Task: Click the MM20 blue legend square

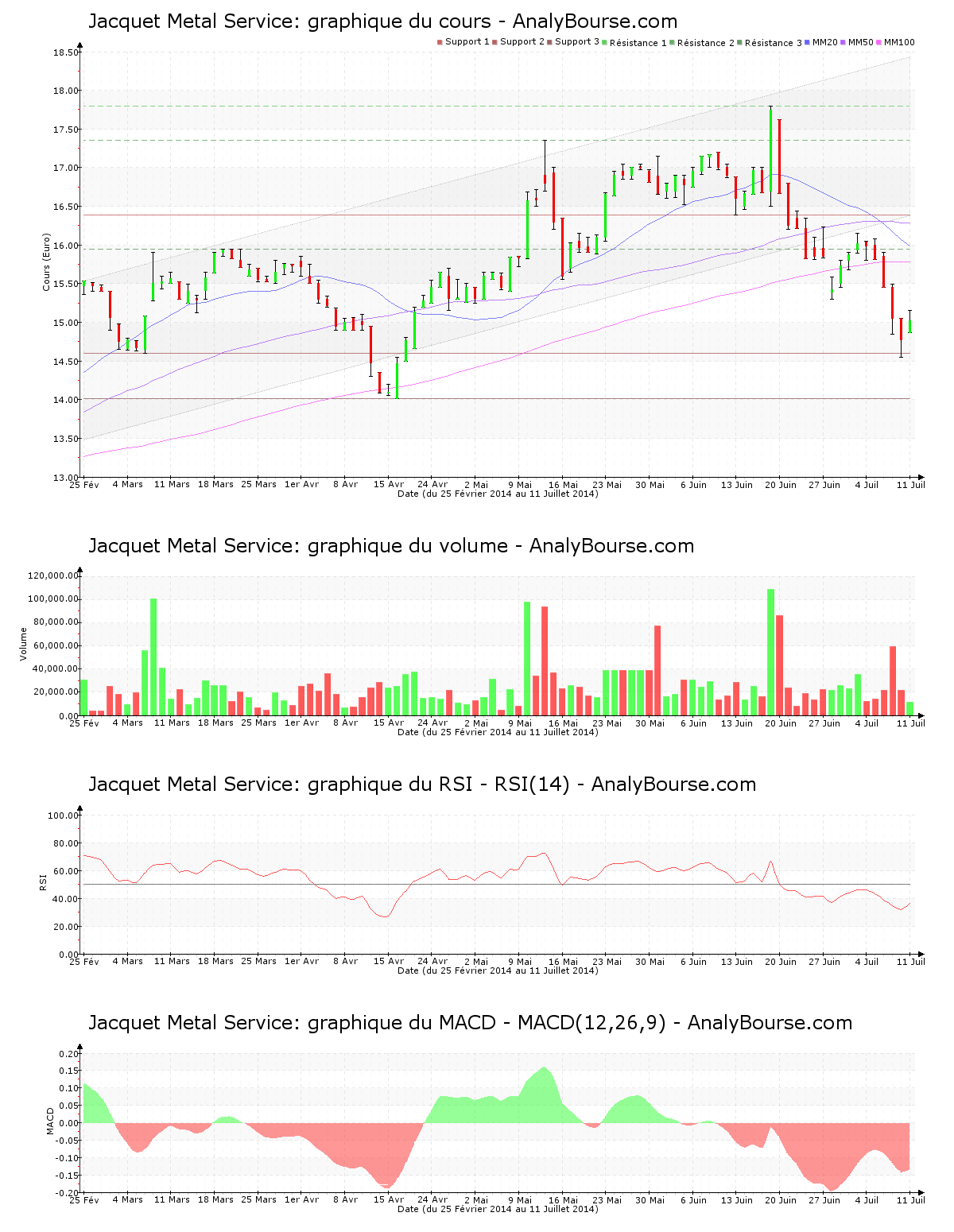Action: [x=808, y=42]
